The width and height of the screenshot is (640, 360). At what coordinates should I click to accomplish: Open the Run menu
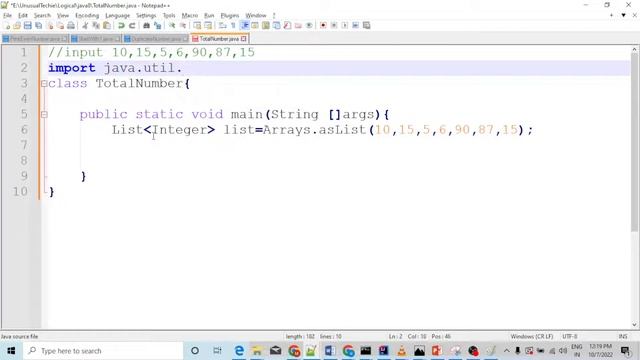209,16
